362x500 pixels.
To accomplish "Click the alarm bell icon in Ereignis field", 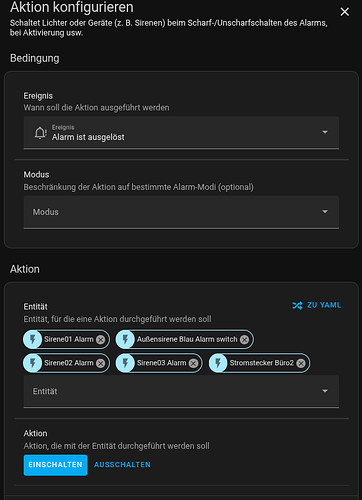I will click(41, 133).
